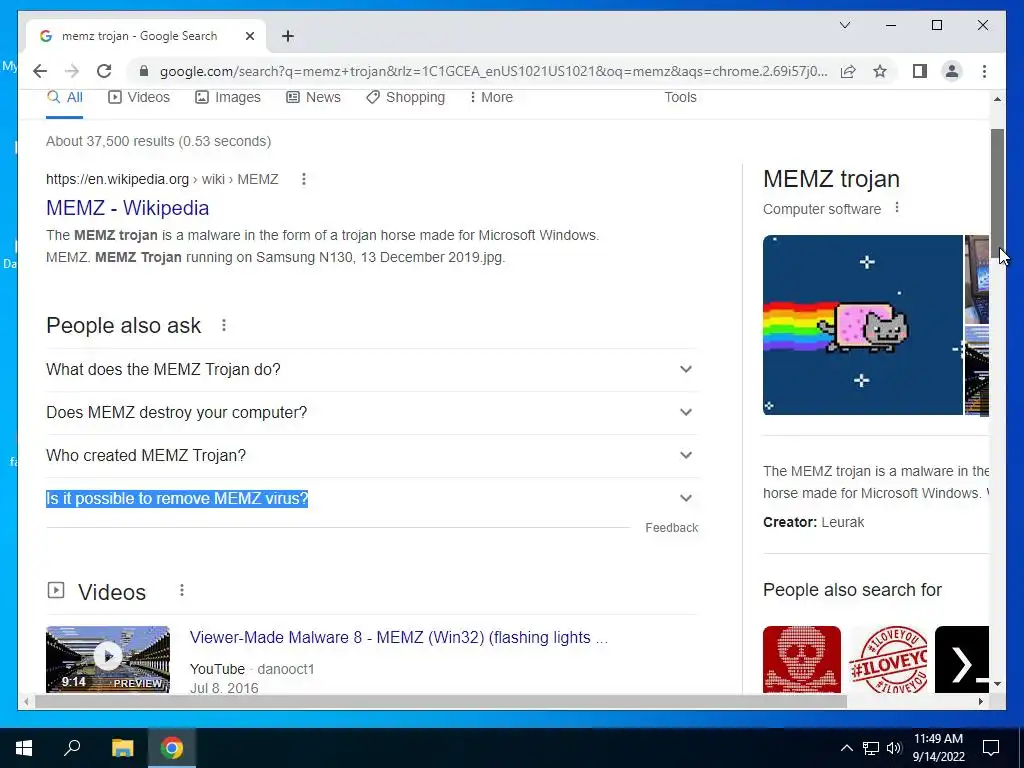Open the red skull thumbnail in related searches
Image resolution: width=1024 pixels, height=768 pixels.
[802, 660]
